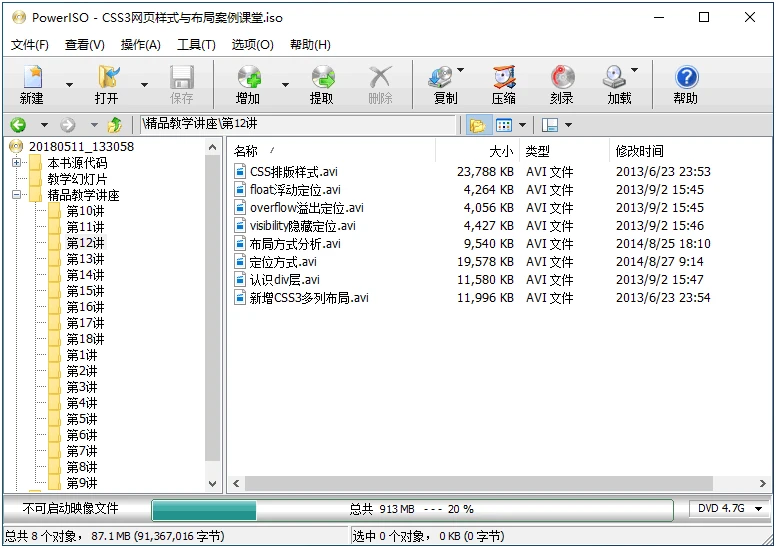Click the view mode grid icon
The image size is (776, 548).
[x=504, y=125]
